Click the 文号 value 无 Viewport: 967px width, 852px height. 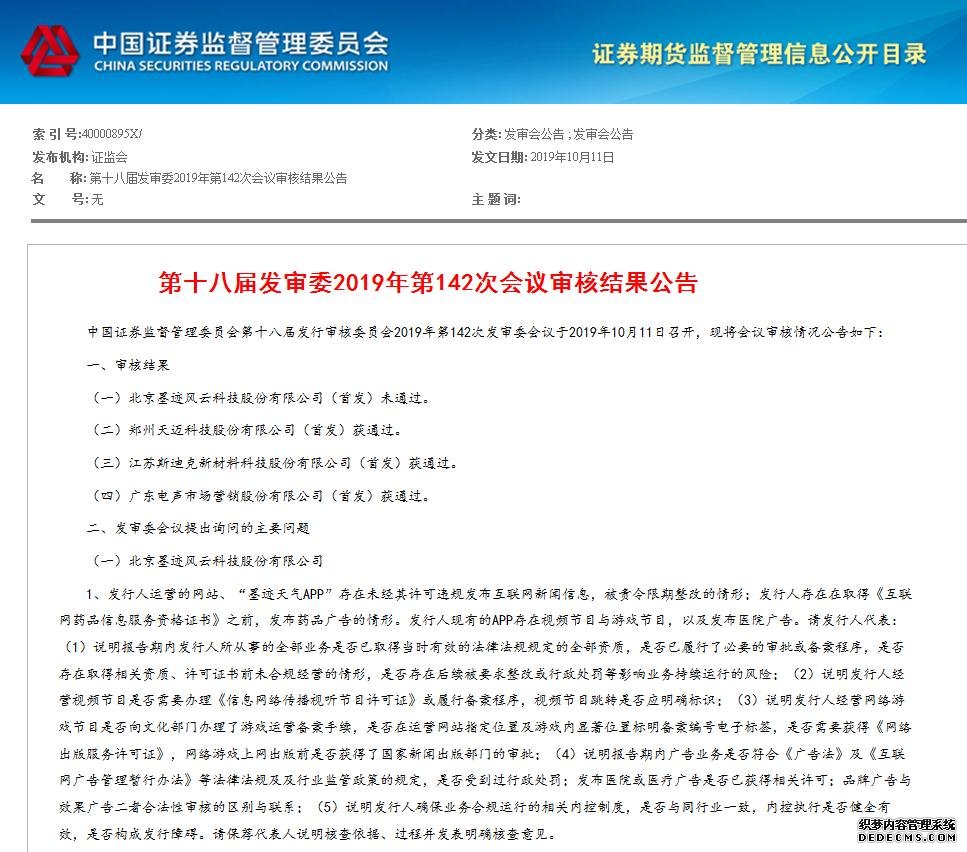click(97, 199)
